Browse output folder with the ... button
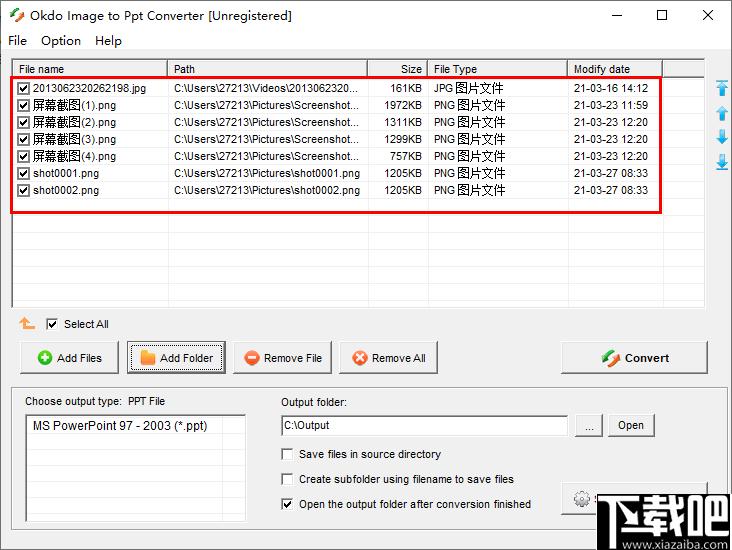This screenshot has height=550, width=732. (x=589, y=425)
